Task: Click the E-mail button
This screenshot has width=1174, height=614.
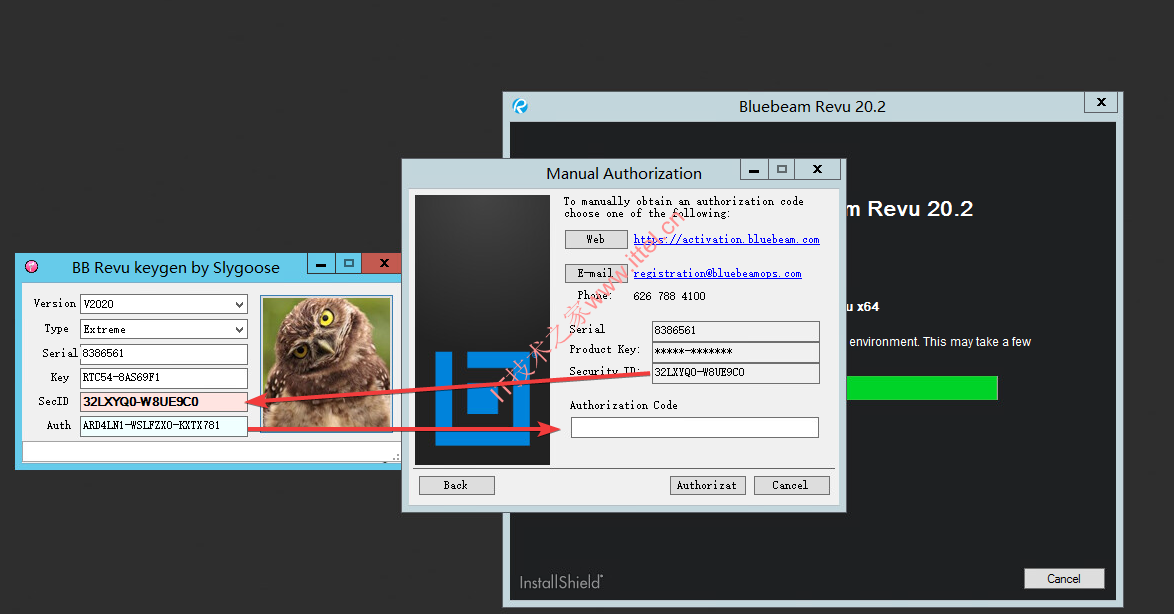Action: tap(596, 273)
